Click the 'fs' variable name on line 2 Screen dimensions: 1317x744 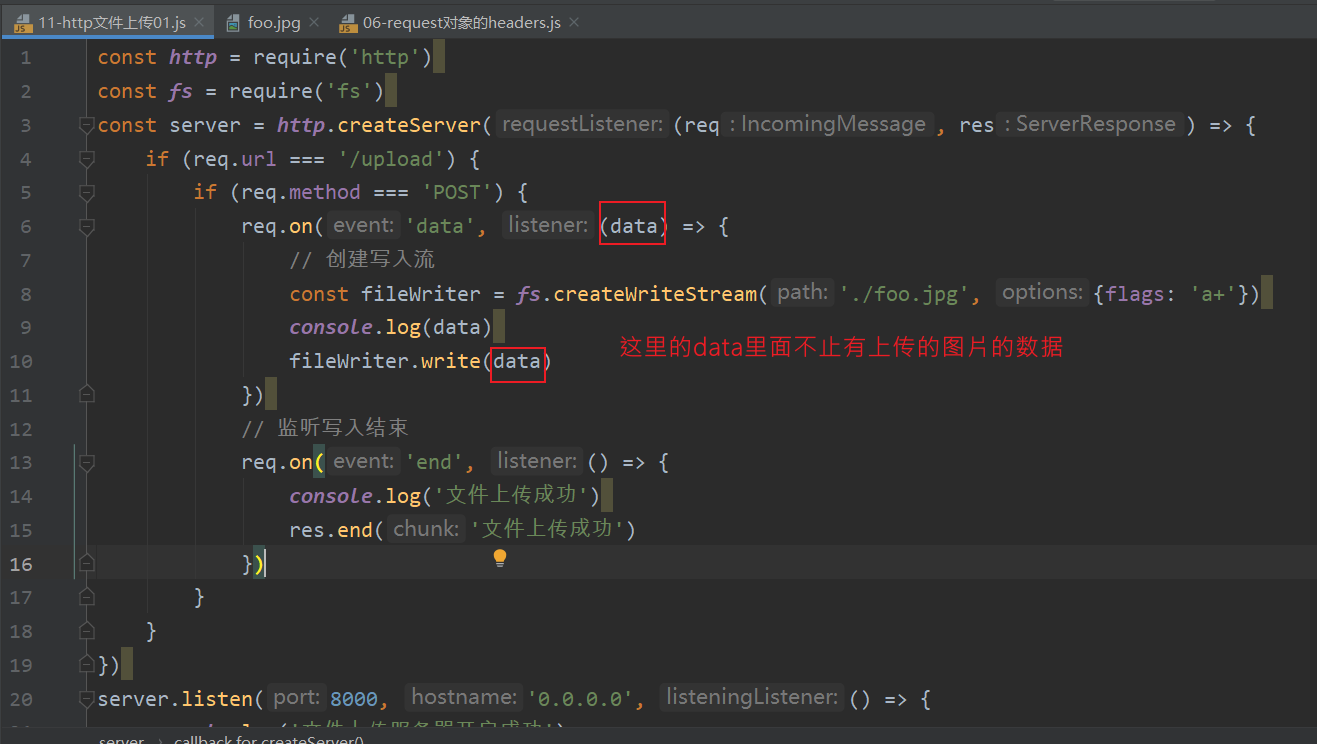coord(181,91)
